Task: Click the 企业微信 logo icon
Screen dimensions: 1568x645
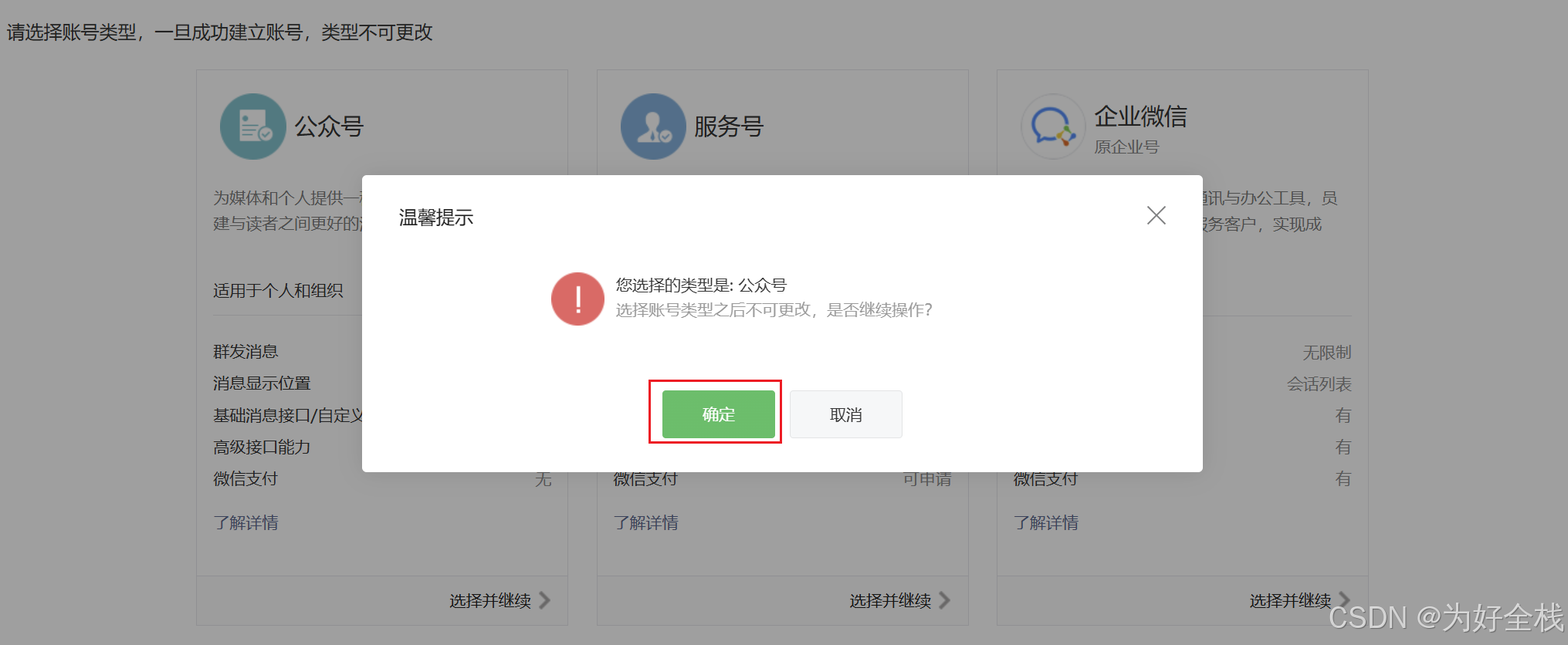Action: (1053, 127)
